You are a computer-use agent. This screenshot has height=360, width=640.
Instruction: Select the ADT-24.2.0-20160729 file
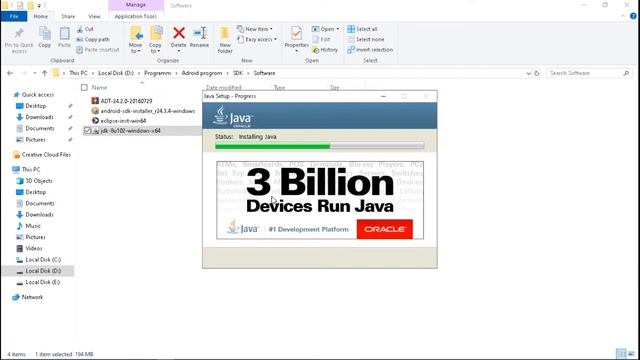(126, 101)
